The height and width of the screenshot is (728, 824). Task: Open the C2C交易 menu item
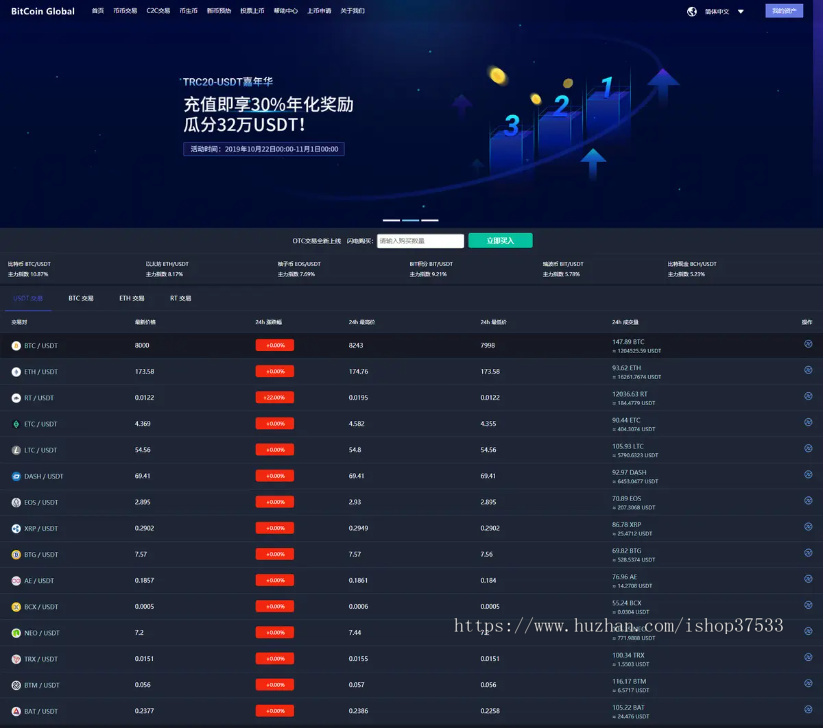coord(158,11)
